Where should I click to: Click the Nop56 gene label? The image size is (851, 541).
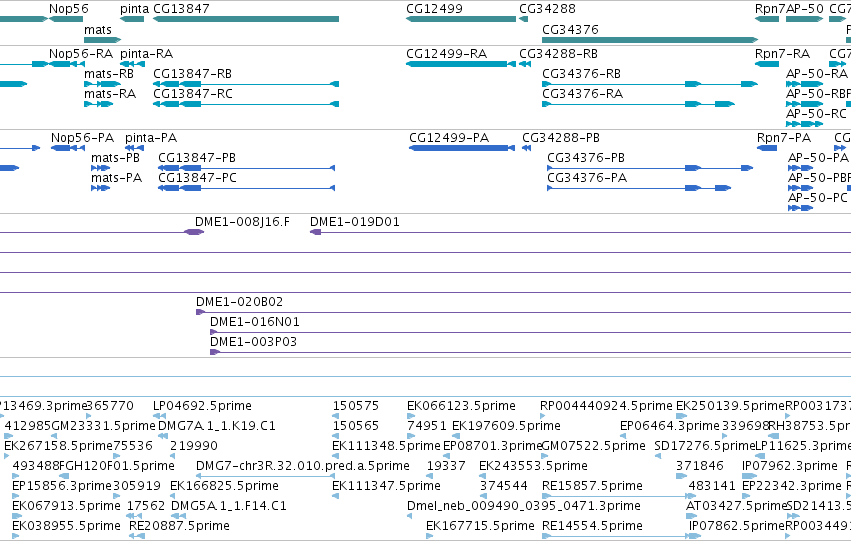click(x=68, y=9)
